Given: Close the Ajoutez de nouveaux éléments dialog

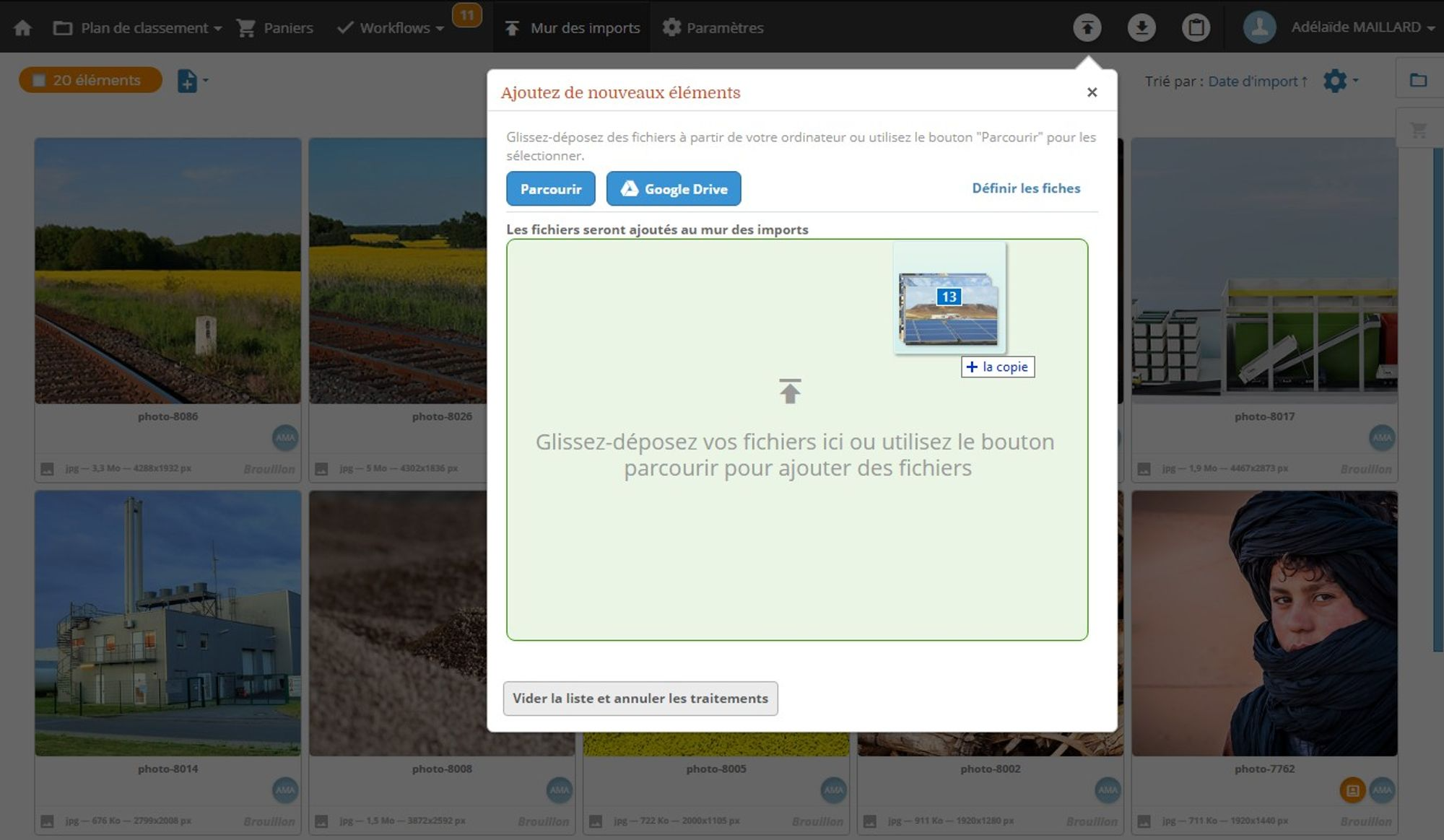Looking at the screenshot, I should (x=1092, y=92).
